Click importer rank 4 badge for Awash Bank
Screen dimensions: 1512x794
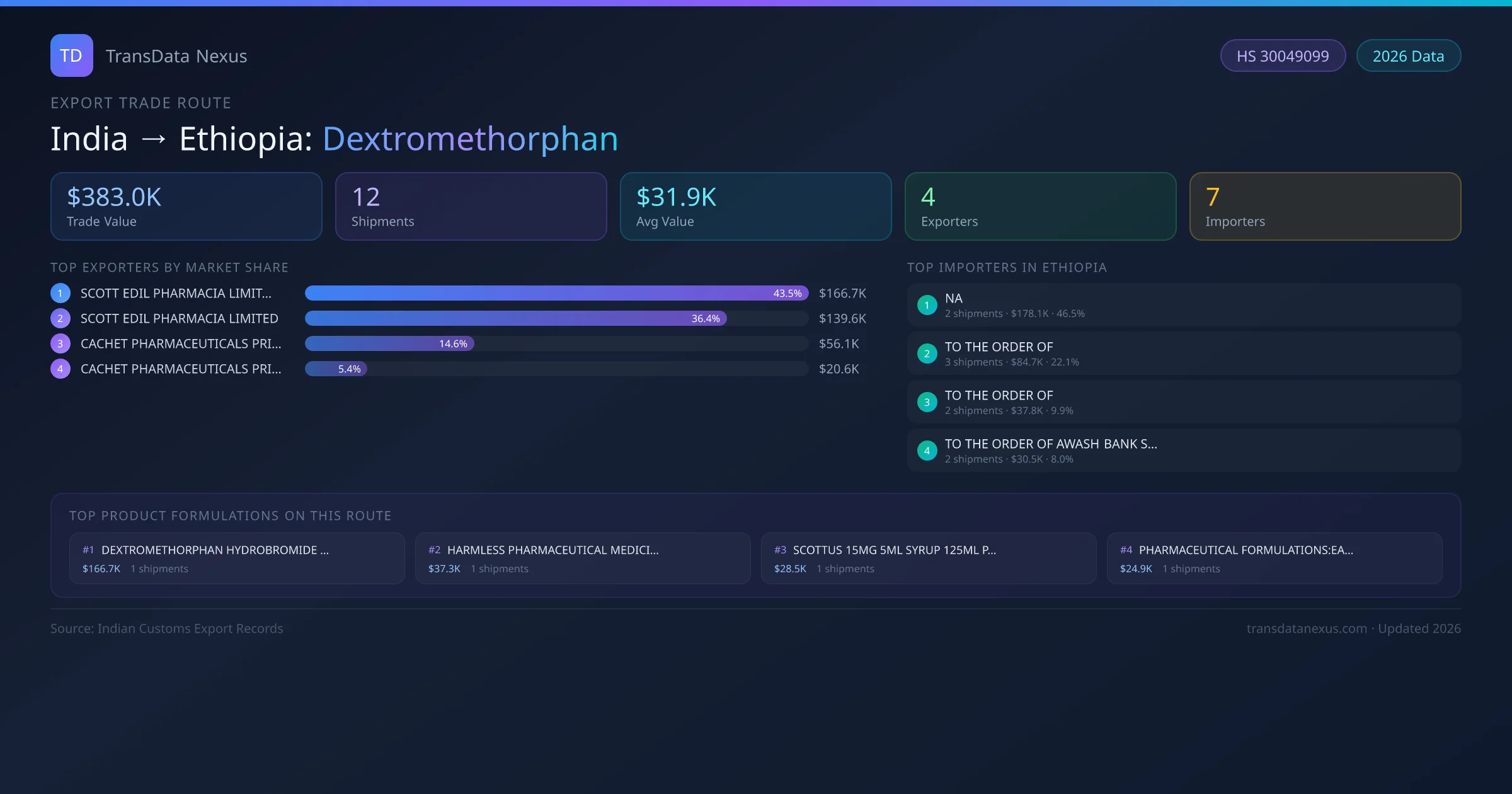927,451
